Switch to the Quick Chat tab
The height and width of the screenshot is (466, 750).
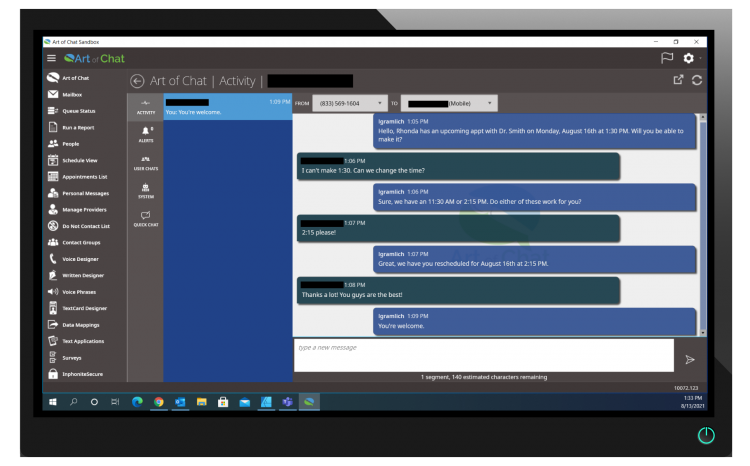click(x=146, y=219)
